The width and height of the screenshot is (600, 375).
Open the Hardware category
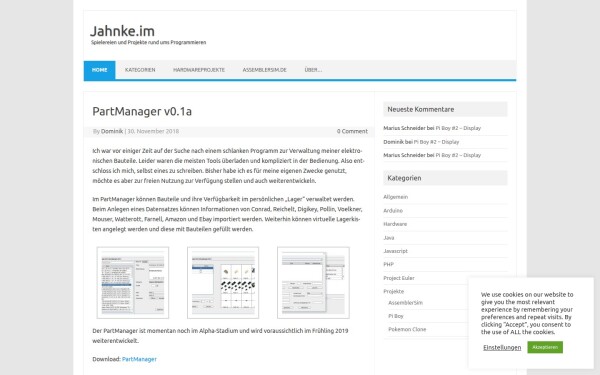click(395, 224)
